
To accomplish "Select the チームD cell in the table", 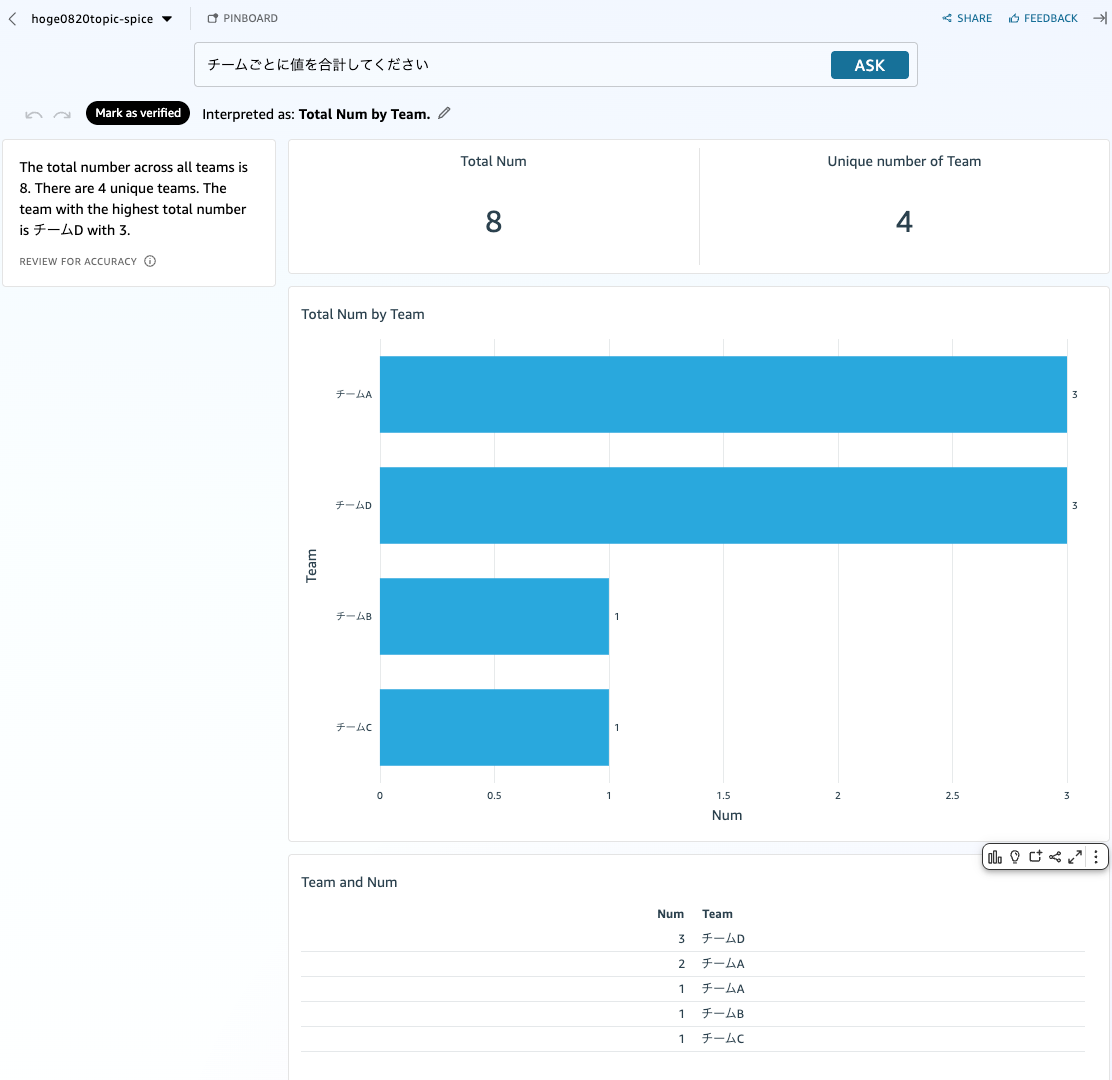I will click(x=723, y=939).
